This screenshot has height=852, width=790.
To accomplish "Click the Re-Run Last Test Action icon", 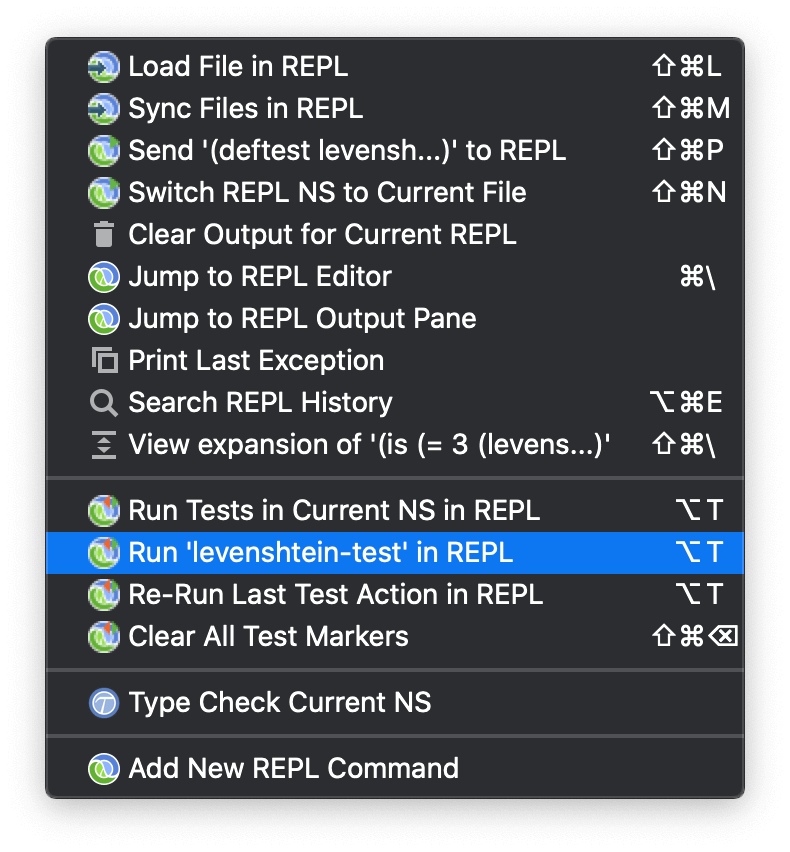I will [x=103, y=594].
